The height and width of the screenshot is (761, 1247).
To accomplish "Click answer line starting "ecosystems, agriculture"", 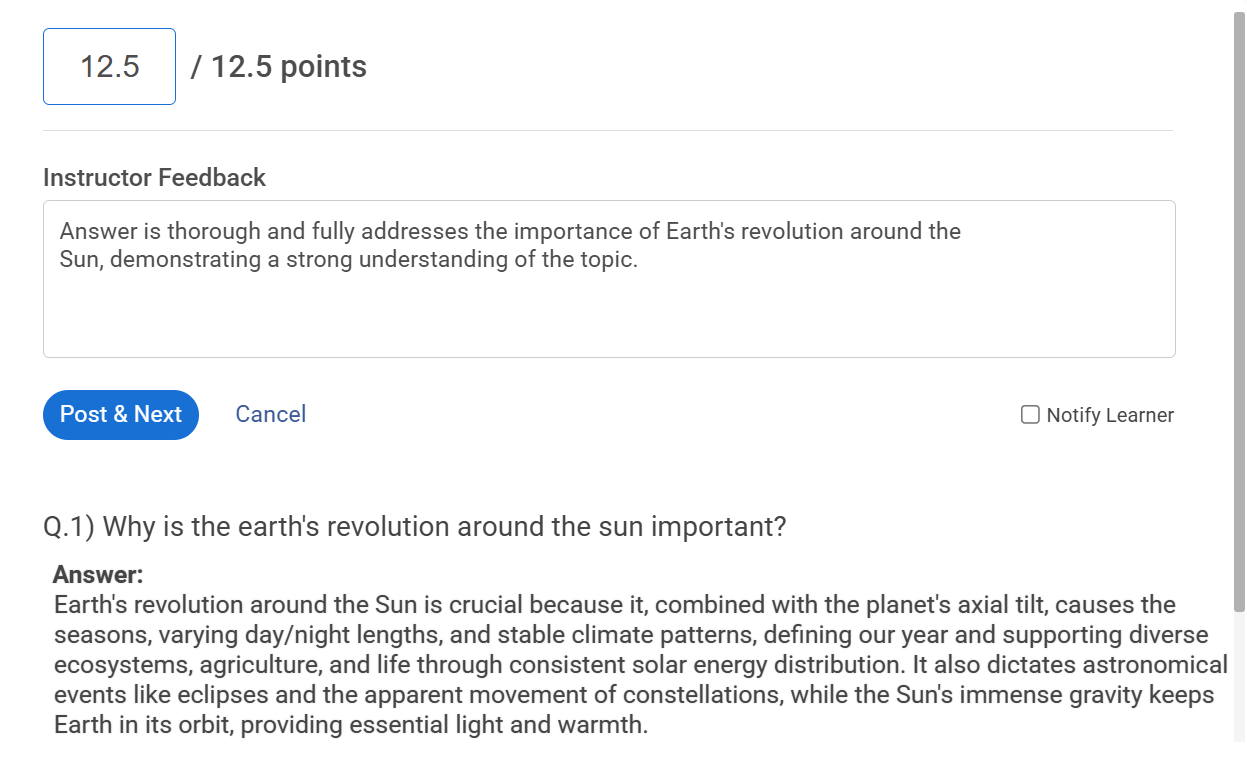I will pyautogui.click(x=640, y=665).
